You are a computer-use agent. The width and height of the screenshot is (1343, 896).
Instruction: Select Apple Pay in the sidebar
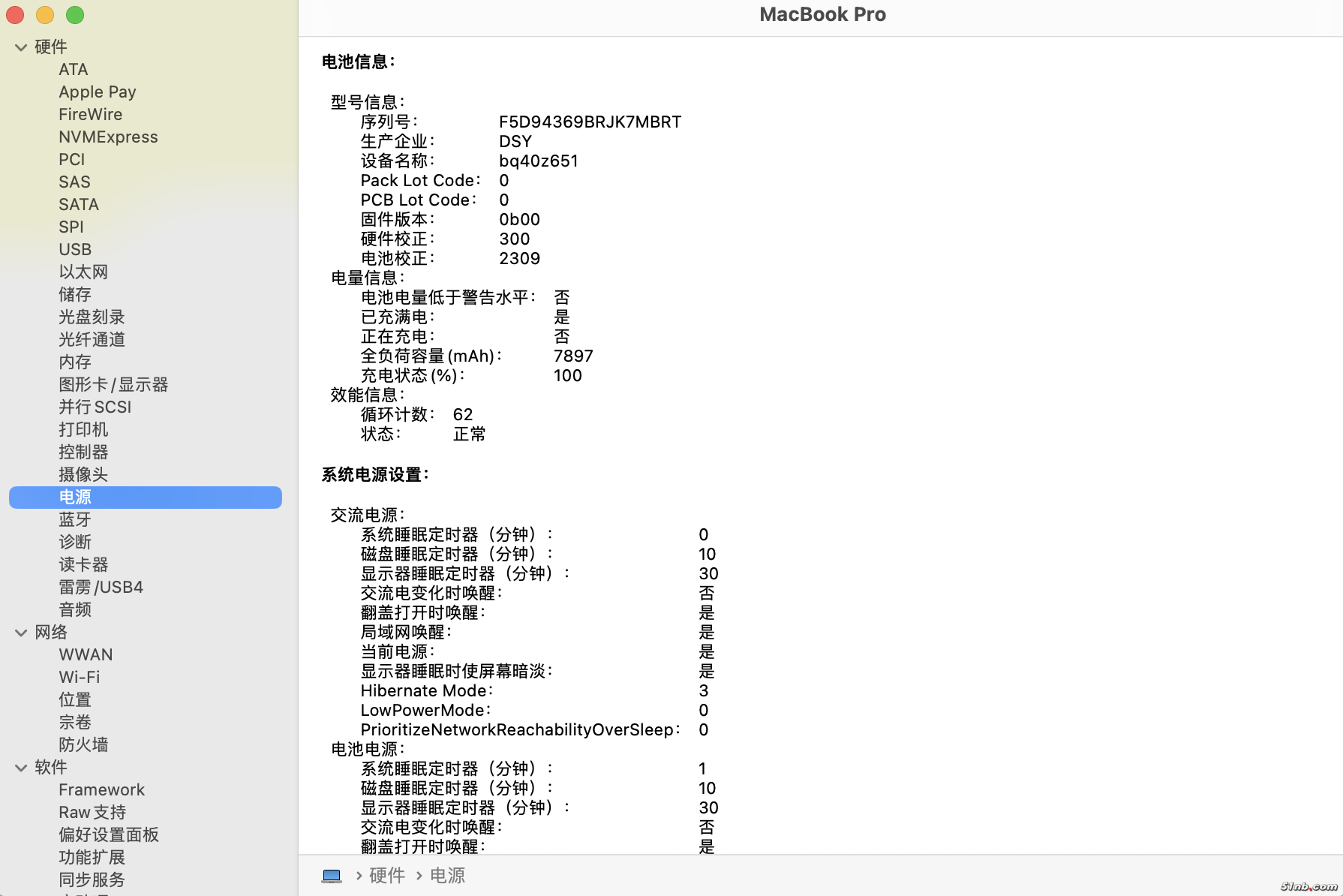coord(98,92)
